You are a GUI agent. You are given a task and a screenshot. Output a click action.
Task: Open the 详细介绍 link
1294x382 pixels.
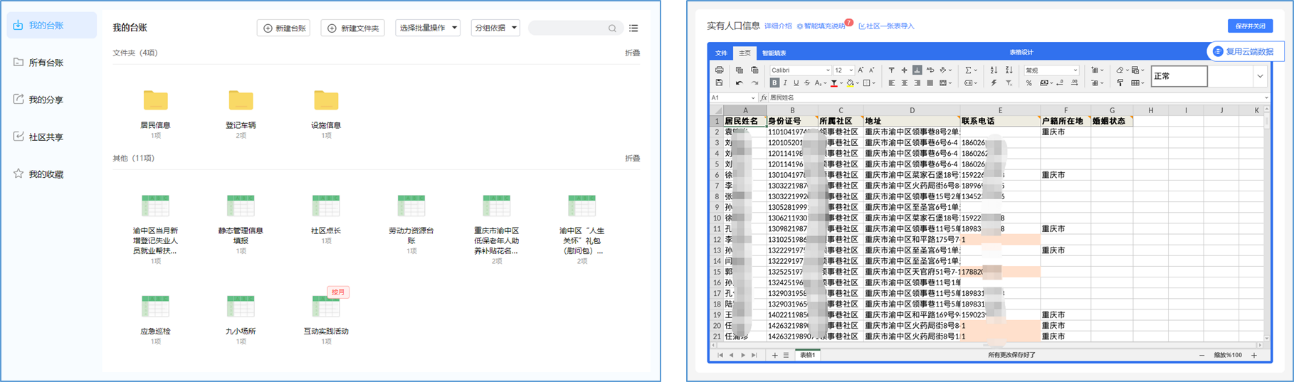point(778,26)
